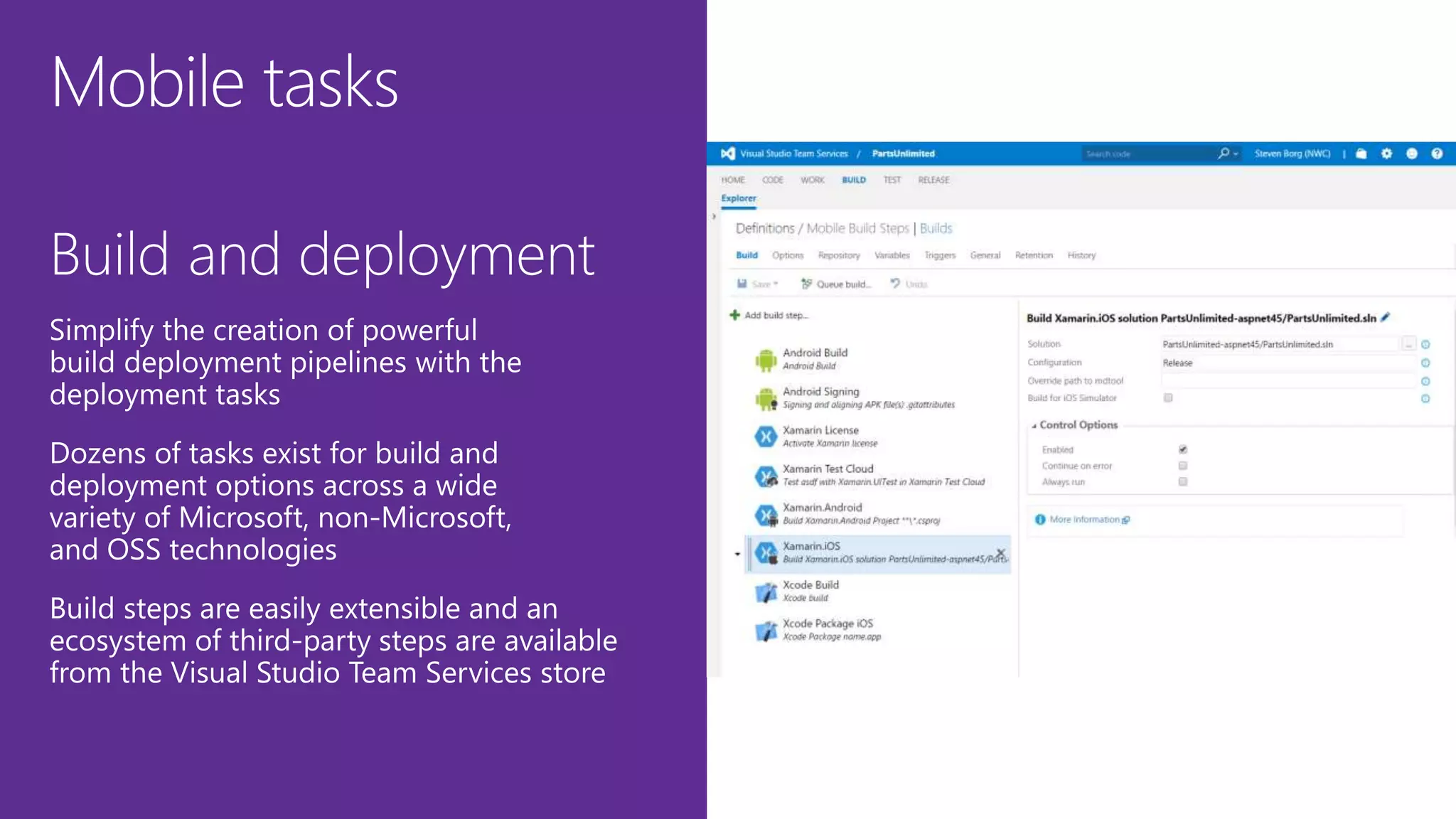Click the Android Build step icon
The image size is (1456, 819).
coord(766,360)
